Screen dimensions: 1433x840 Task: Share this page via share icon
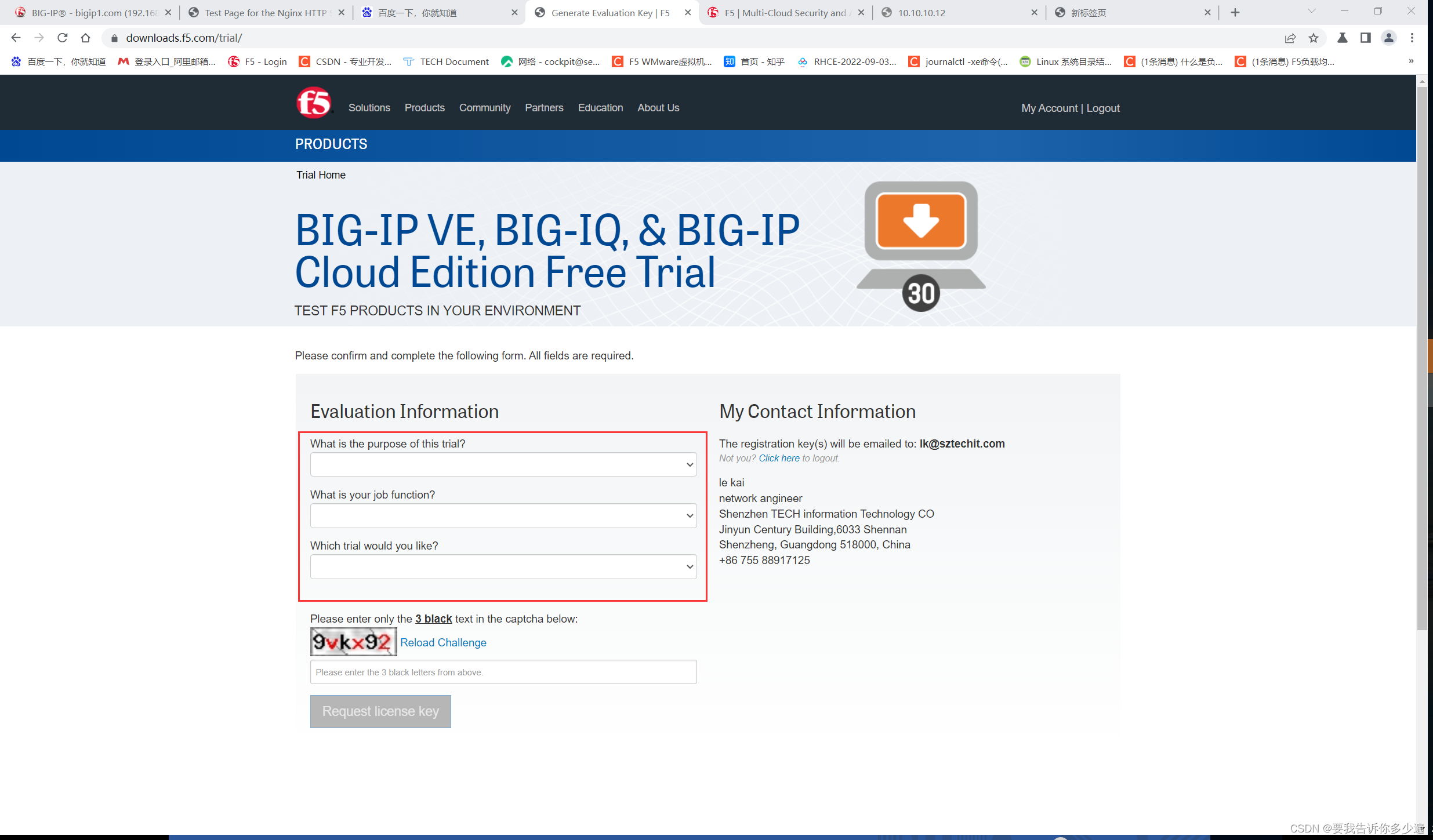(1290, 38)
